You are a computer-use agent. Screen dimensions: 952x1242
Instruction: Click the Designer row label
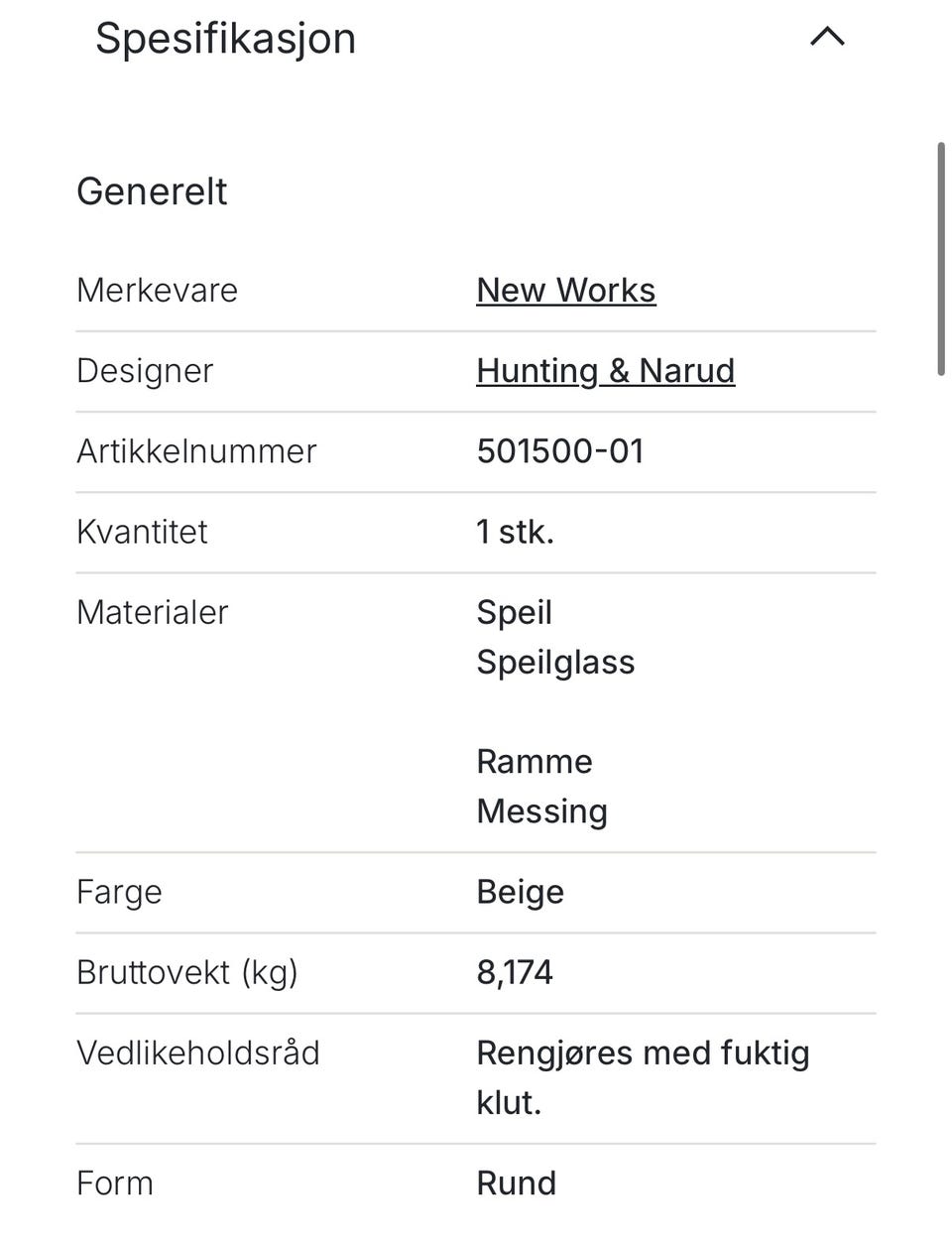coord(145,371)
